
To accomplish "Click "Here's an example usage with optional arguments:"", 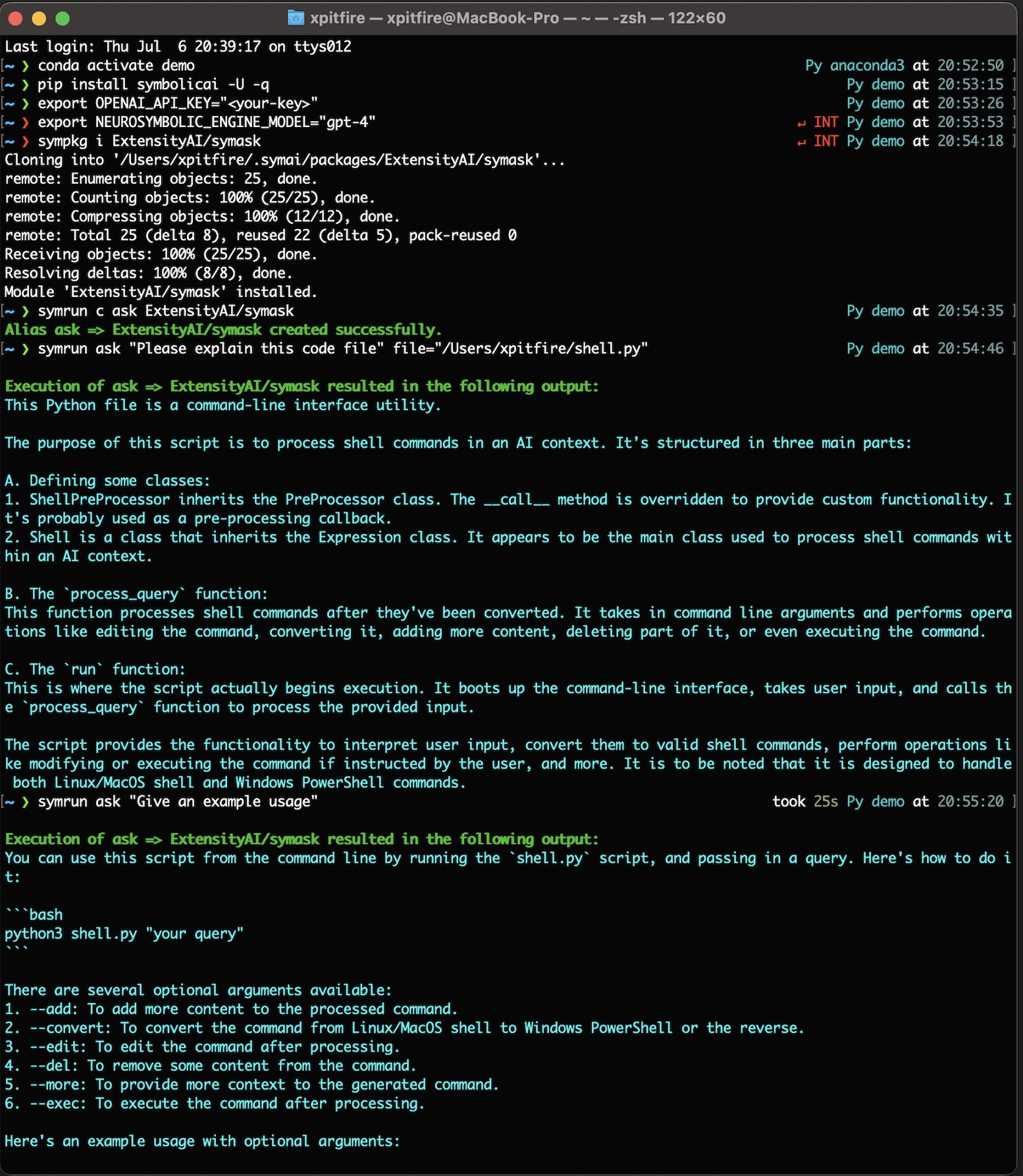I will tap(202, 1141).
